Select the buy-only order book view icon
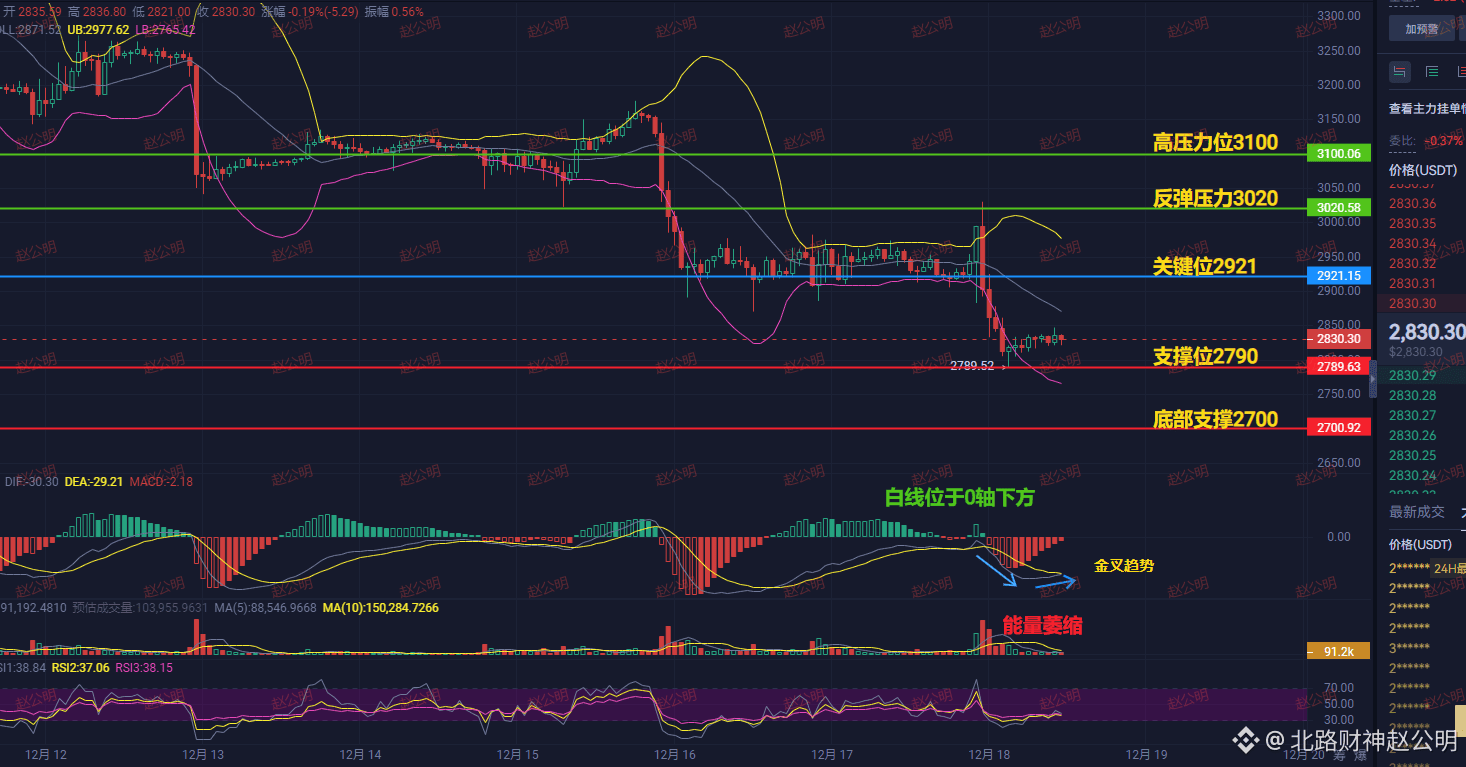The width and height of the screenshot is (1466, 767). pos(1432,71)
